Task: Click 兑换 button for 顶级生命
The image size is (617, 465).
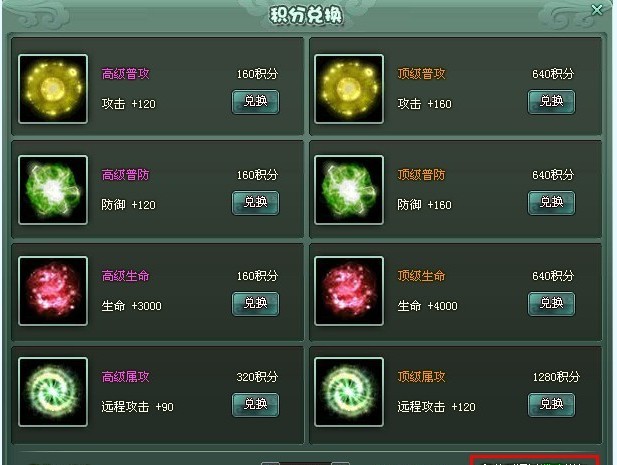Action: point(551,304)
